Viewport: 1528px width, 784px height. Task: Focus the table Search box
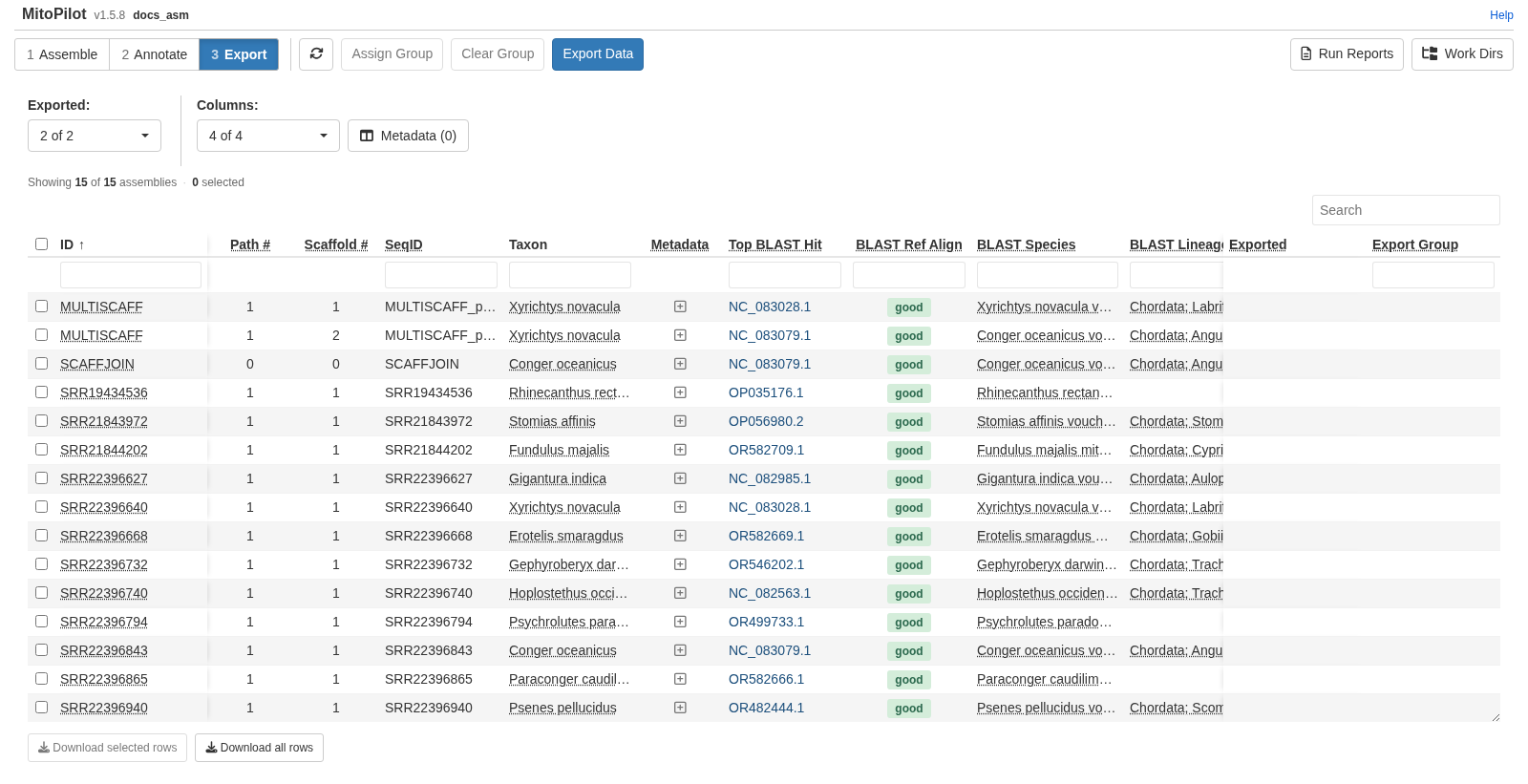1406,210
